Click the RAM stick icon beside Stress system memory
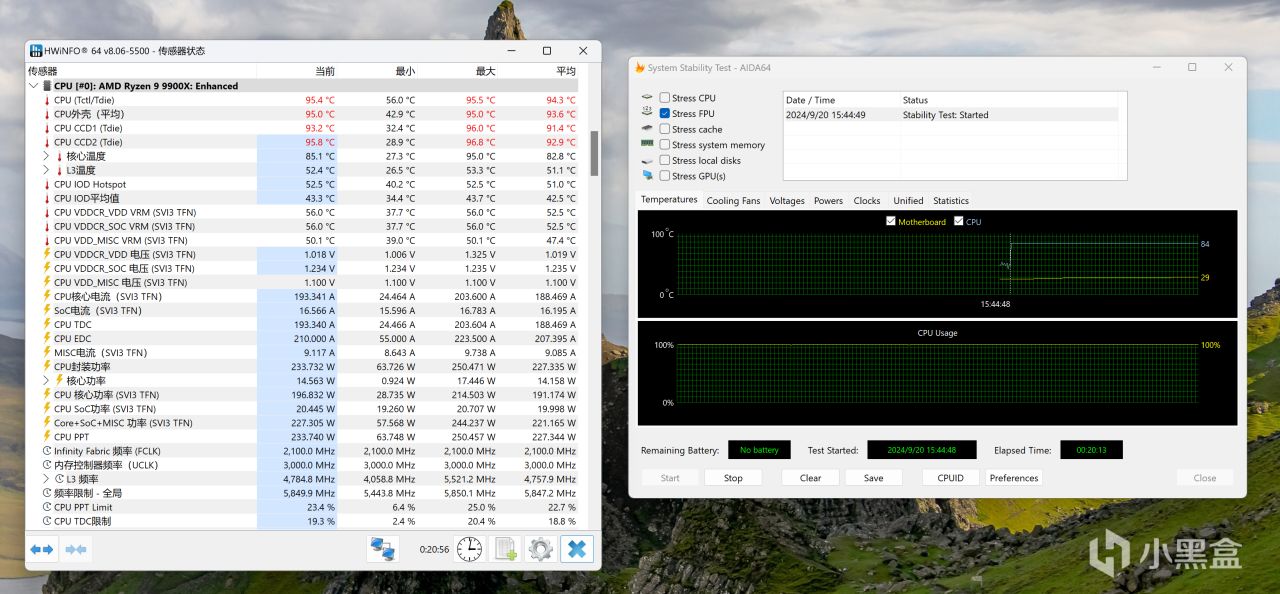The image size is (1280, 594). point(647,144)
